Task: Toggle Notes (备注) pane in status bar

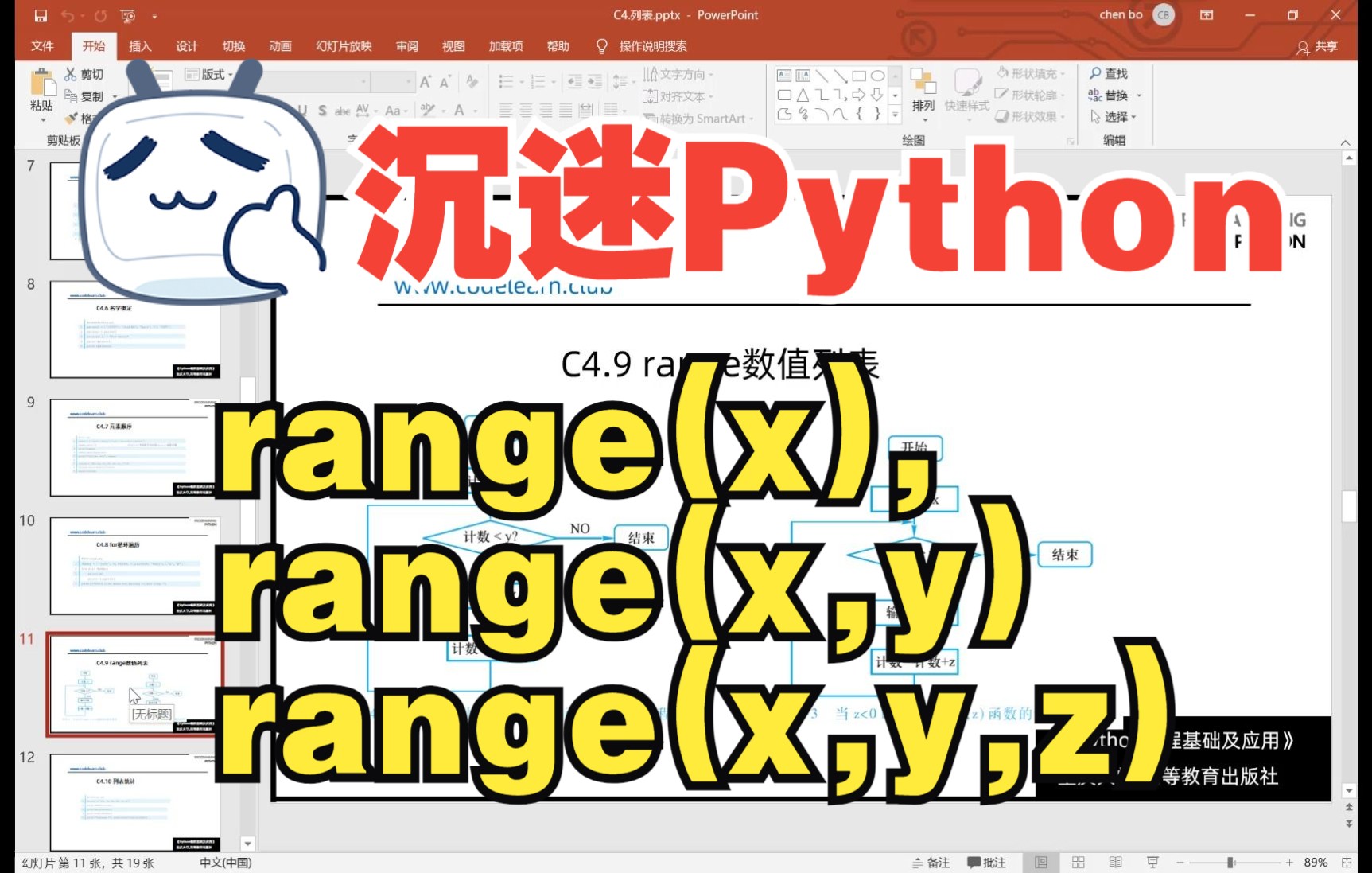Action: click(931, 863)
